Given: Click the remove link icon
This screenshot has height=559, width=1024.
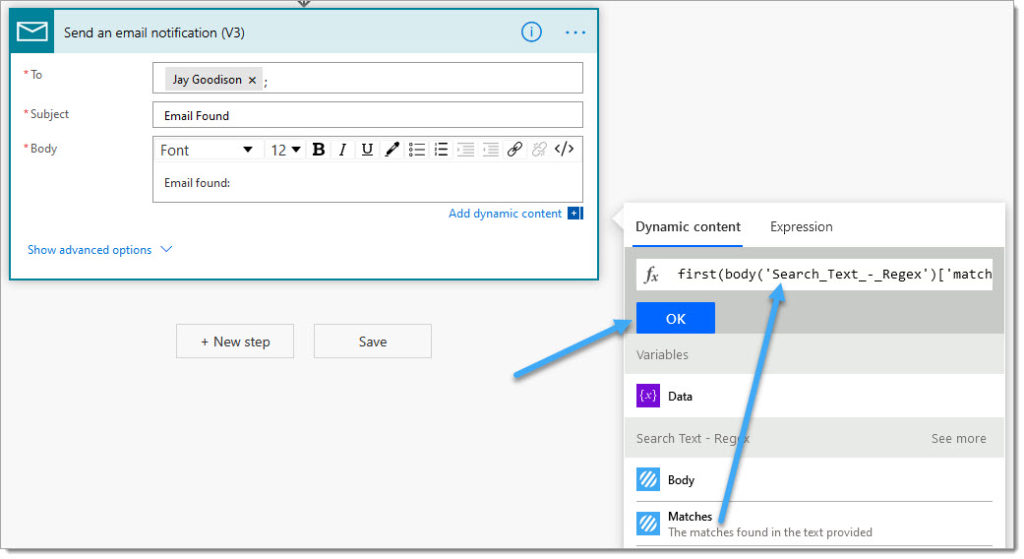Looking at the screenshot, I should click(x=539, y=150).
